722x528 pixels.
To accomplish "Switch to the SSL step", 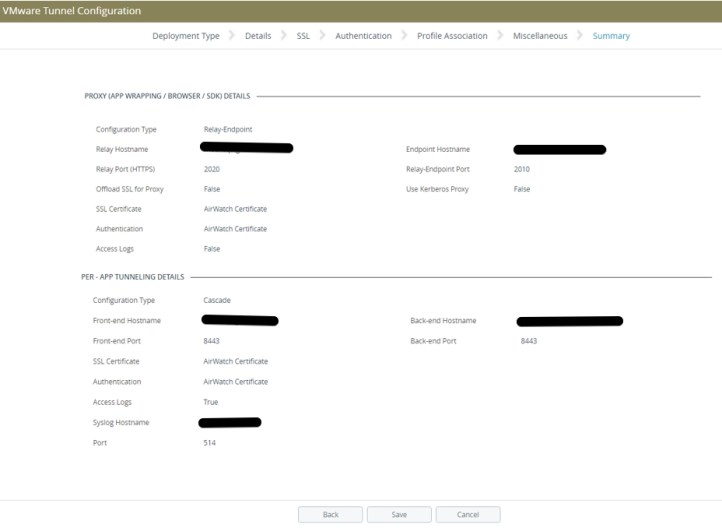I will point(303,36).
